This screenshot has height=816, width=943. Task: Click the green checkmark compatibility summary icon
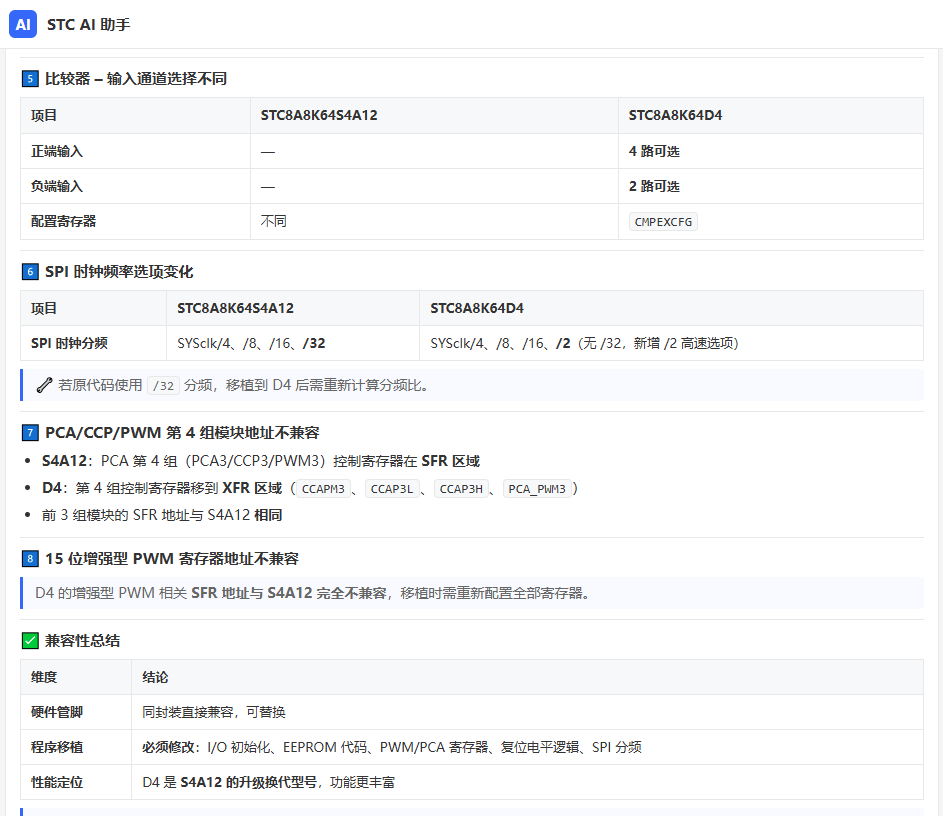[x=30, y=640]
